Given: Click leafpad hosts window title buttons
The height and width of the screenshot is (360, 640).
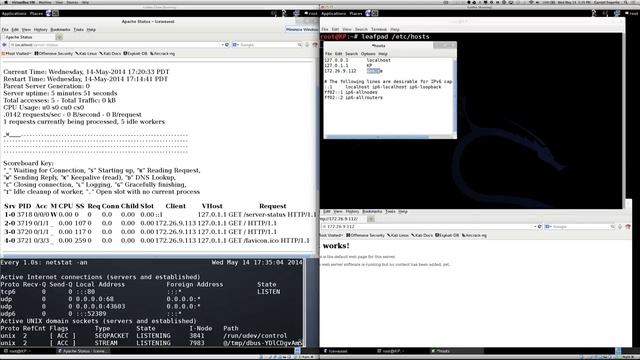Looking at the screenshot, I should coord(444,45).
